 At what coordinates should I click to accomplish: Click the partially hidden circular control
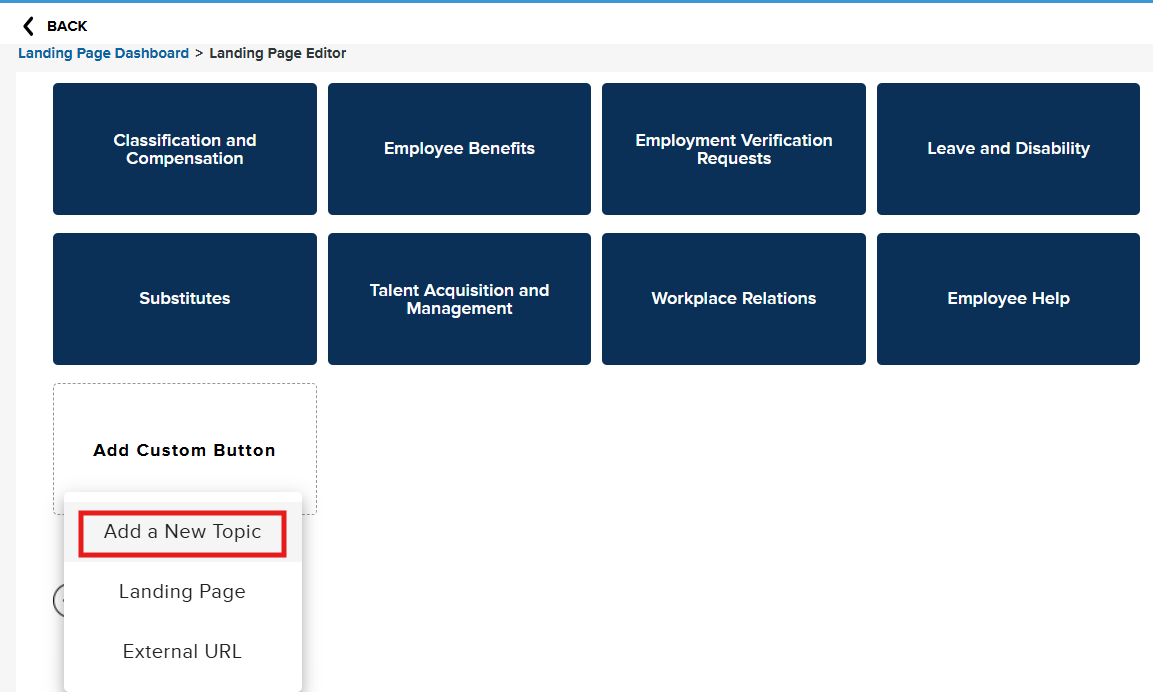(60, 599)
